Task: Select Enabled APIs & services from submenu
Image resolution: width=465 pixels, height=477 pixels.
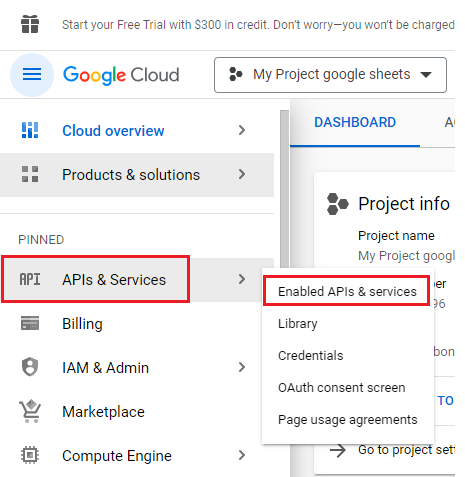Action: click(x=347, y=291)
